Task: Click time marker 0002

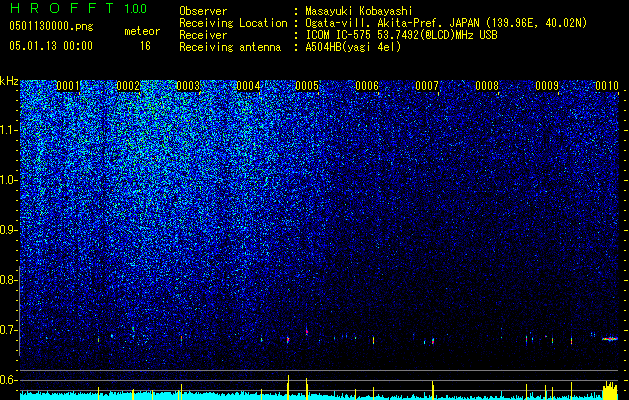Action: [128, 86]
